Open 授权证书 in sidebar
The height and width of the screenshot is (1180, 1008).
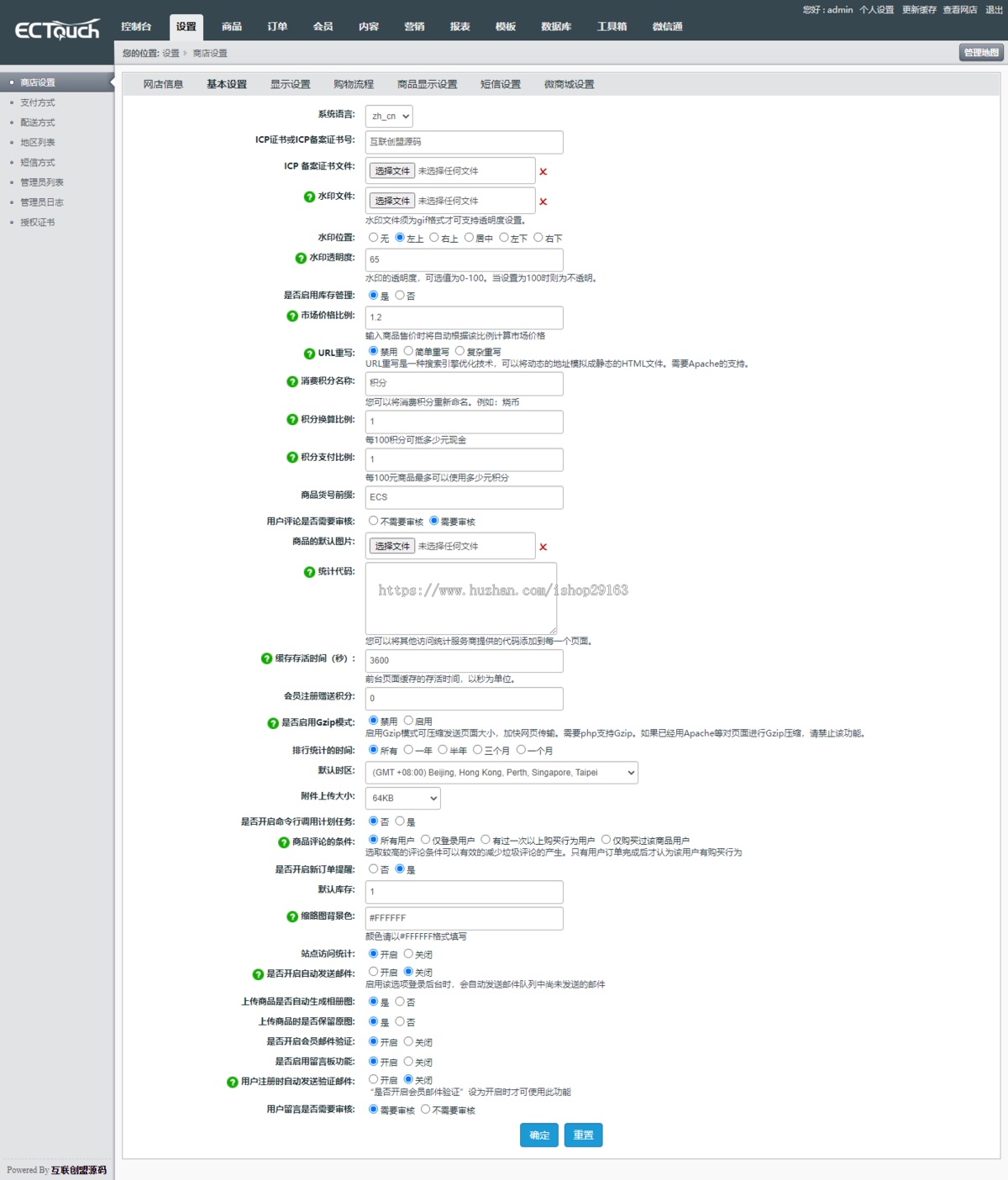pos(38,223)
